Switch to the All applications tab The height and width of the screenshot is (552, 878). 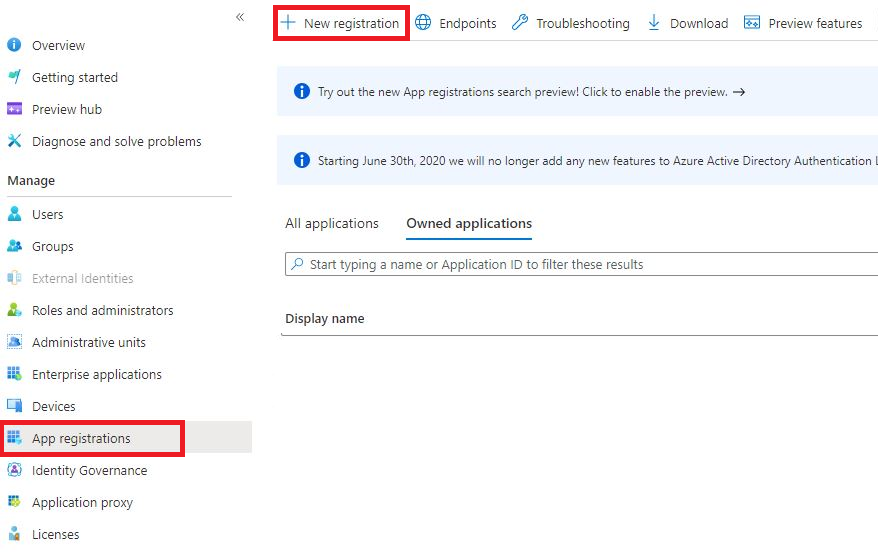(331, 223)
